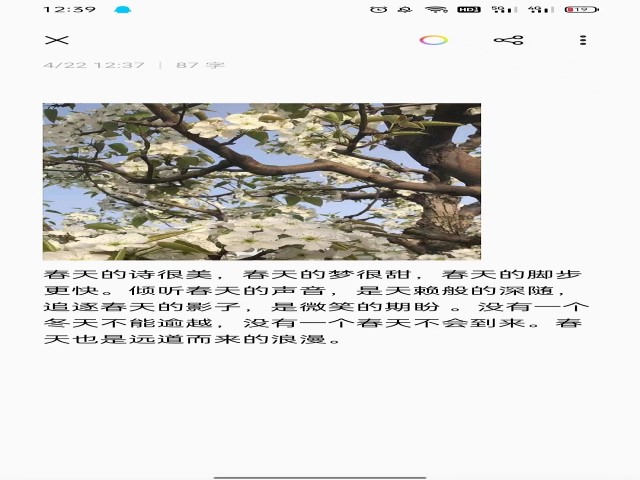Image resolution: width=640 pixels, height=480 pixels.
Task: Tap the share icon
Action: [508, 40]
